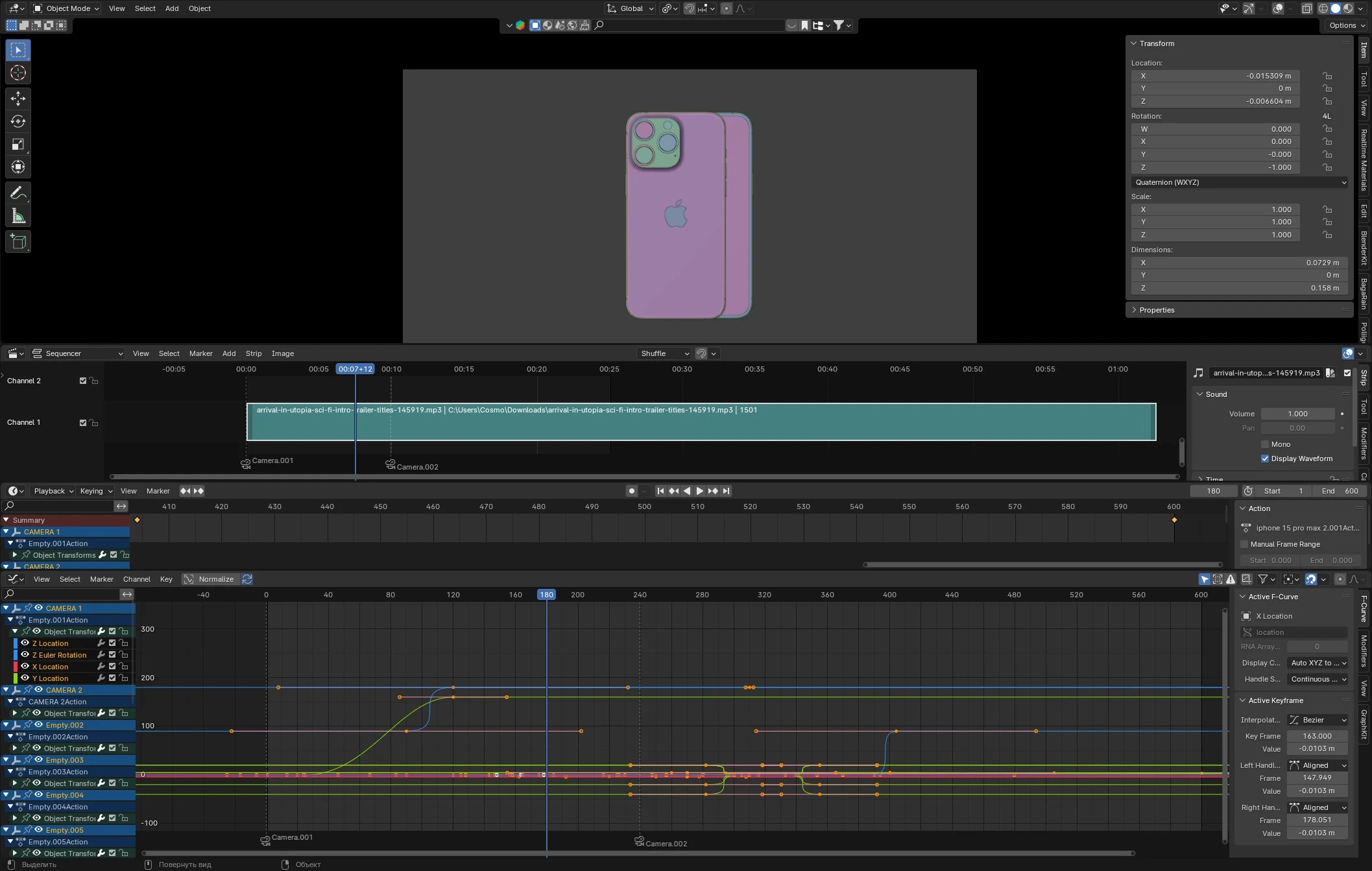The height and width of the screenshot is (871, 1372).
Task: Select the Add Cube tool
Action: pyautogui.click(x=18, y=242)
